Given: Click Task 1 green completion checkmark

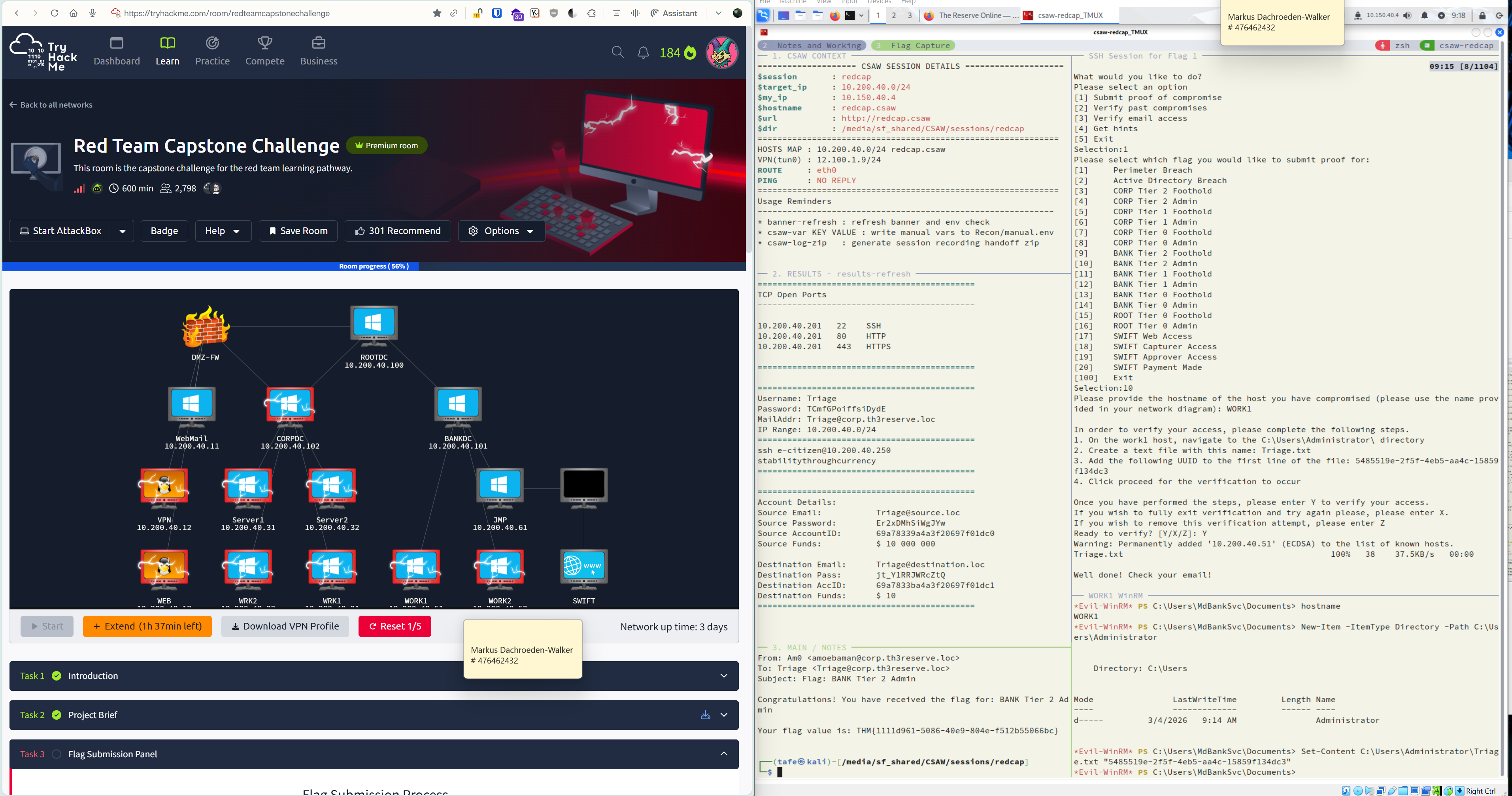Looking at the screenshot, I should [x=57, y=676].
